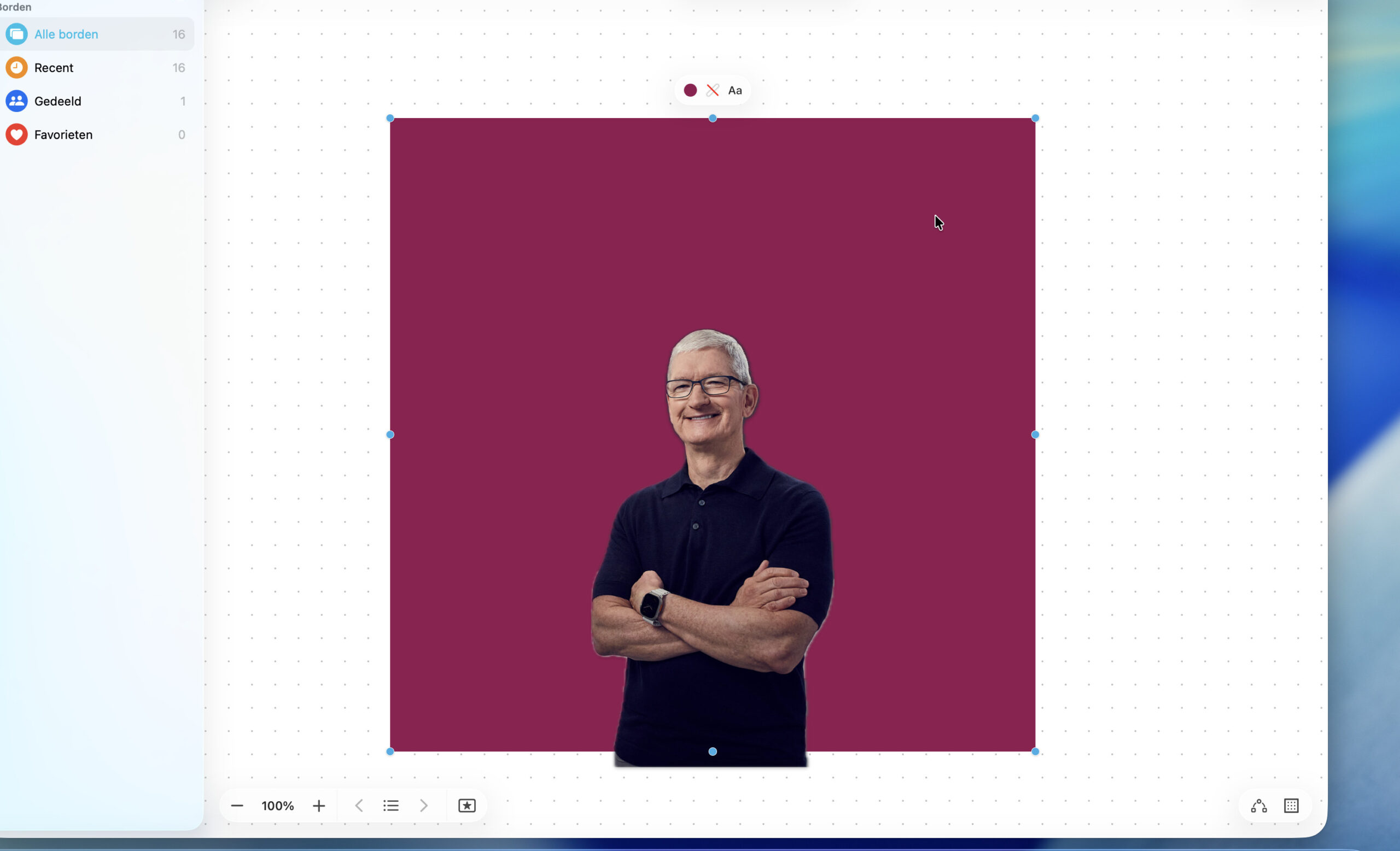This screenshot has height=851, width=1400.
Task: Go to previous scene with left chevron
Action: 359,806
